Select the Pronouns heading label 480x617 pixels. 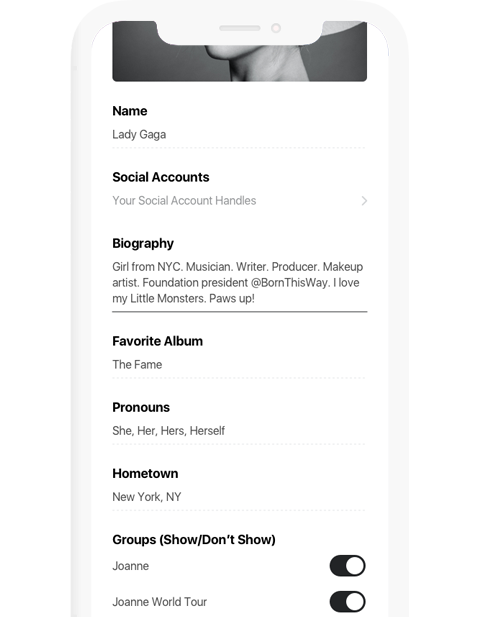141,407
